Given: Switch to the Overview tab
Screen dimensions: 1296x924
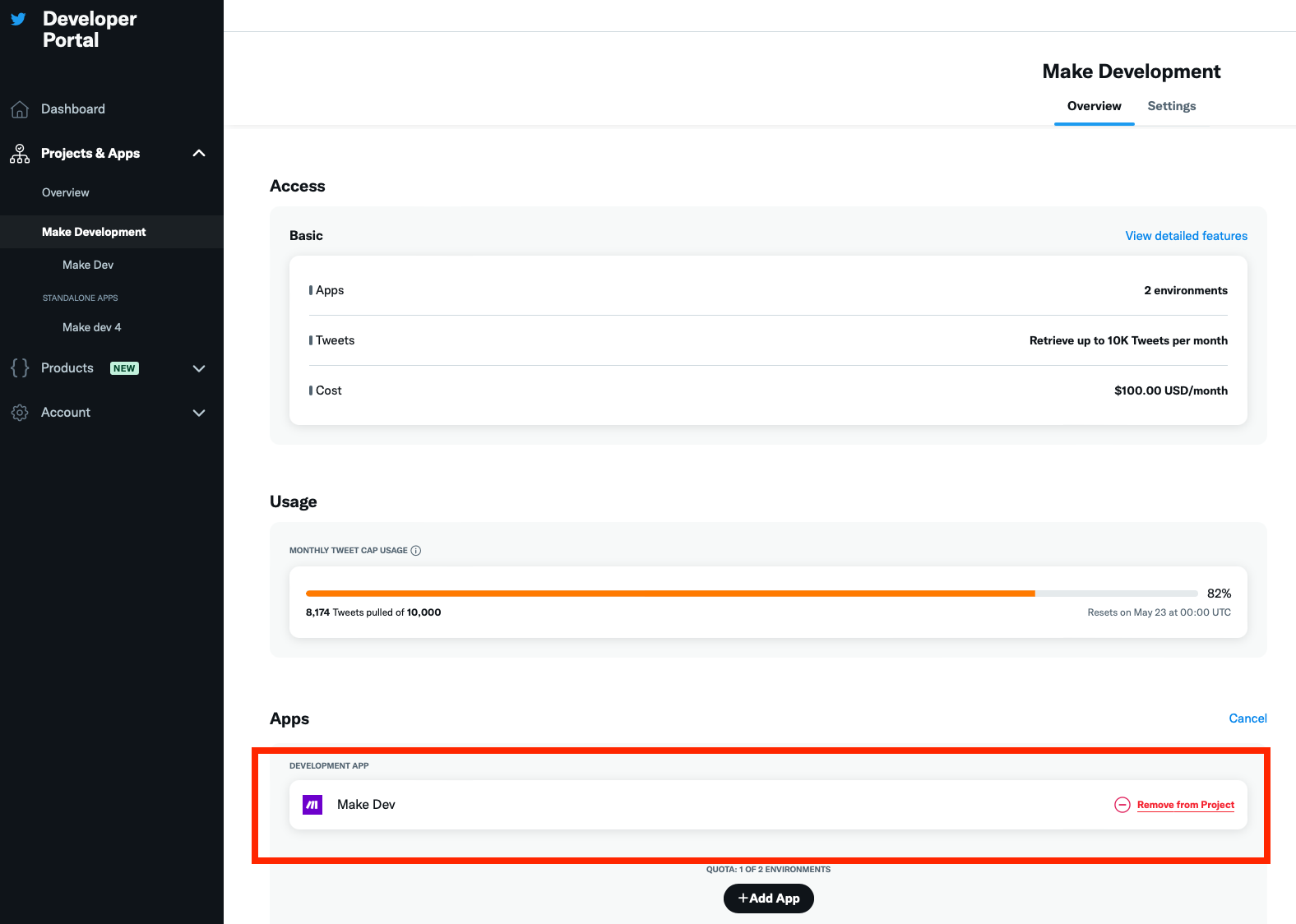Looking at the screenshot, I should click(1095, 106).
